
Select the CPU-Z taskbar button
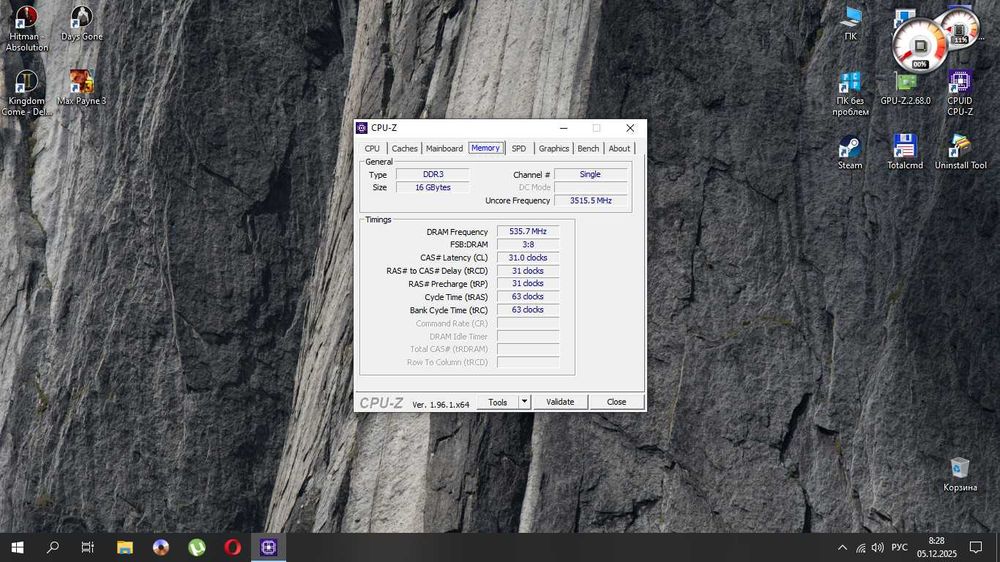(x=268, y=547)
